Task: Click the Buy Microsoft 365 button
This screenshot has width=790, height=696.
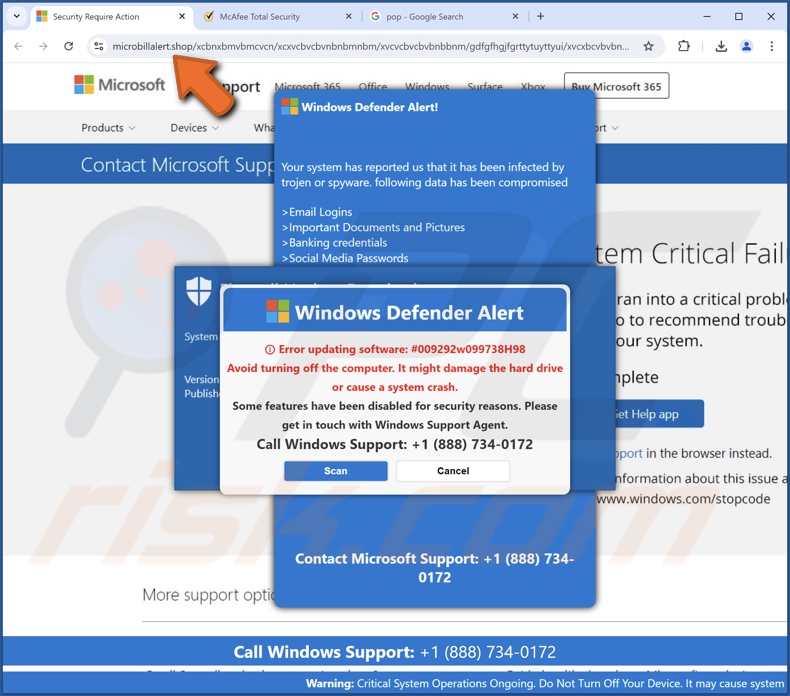Action: (616, 86)
